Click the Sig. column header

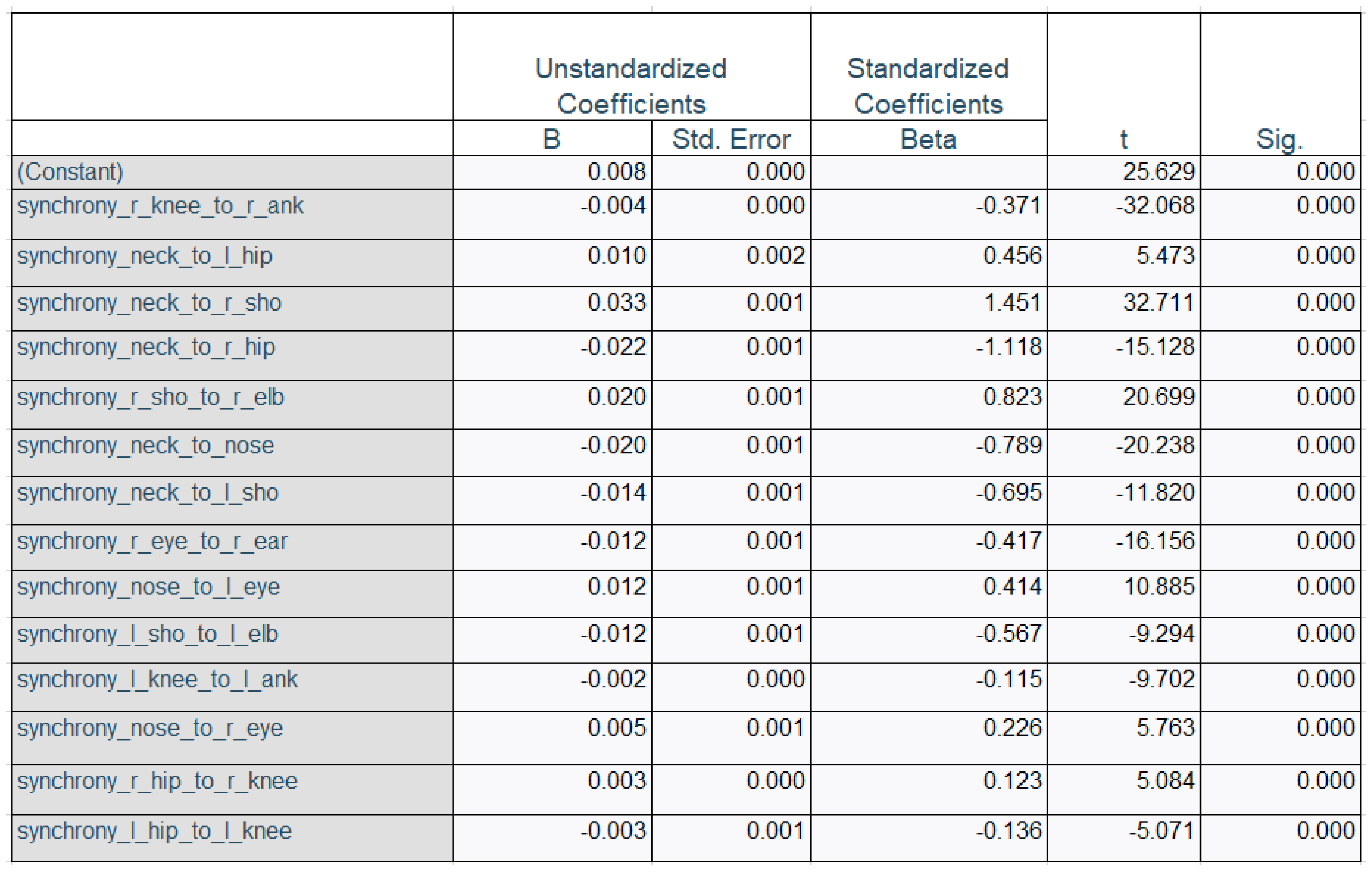tap(1279, 140)
